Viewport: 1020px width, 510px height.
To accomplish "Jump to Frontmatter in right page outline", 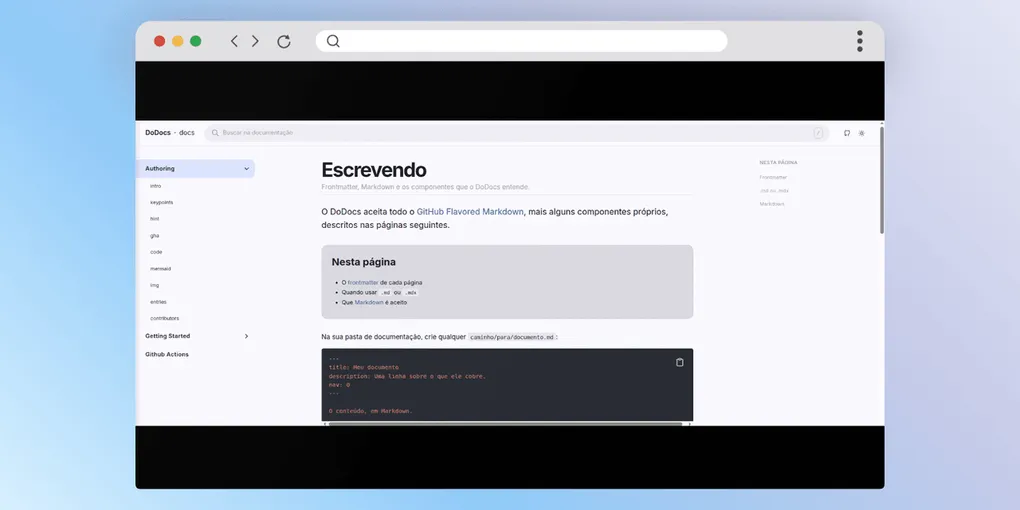I will (x=773, y=178).
